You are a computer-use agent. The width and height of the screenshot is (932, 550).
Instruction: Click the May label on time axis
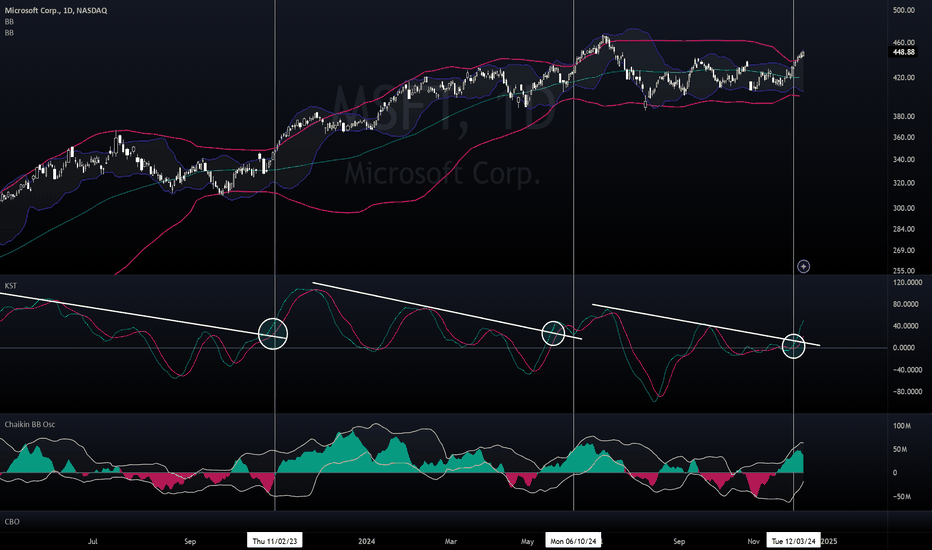pyautogui.click(x=527, y=541)
